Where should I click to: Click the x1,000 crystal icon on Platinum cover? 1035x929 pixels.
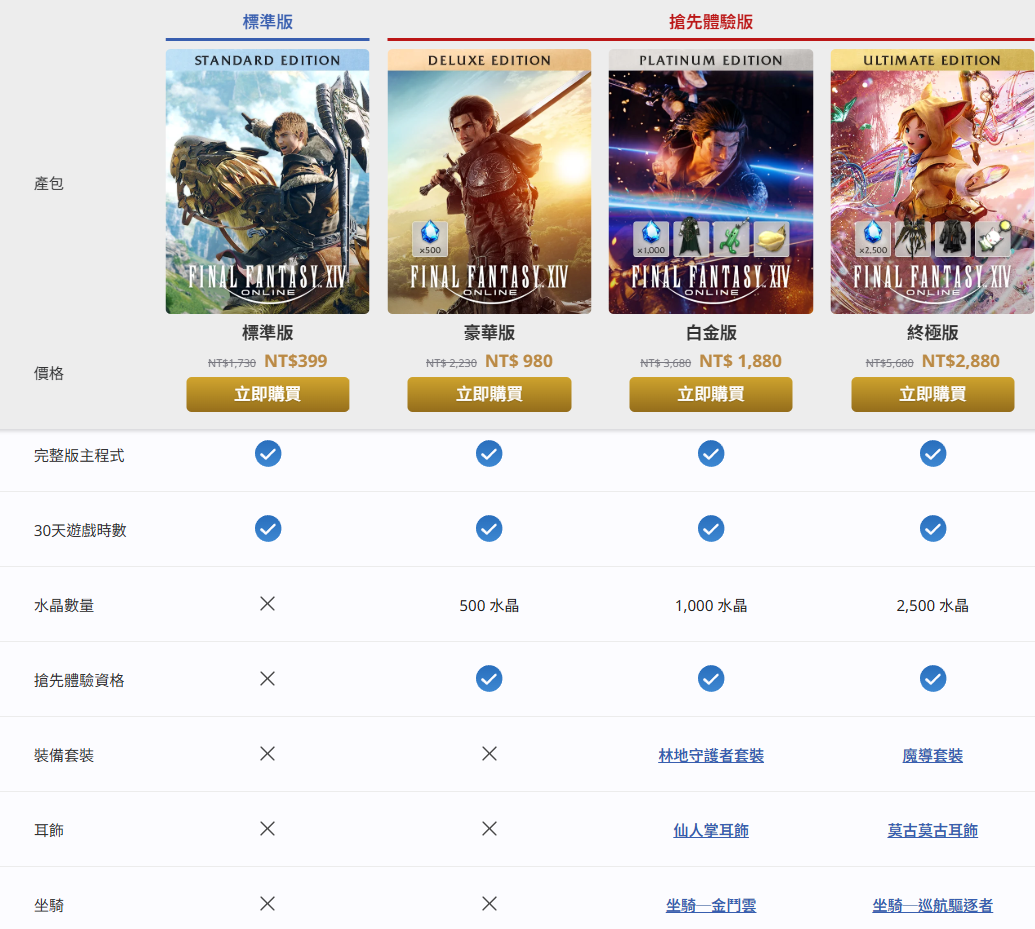[651, 238]
